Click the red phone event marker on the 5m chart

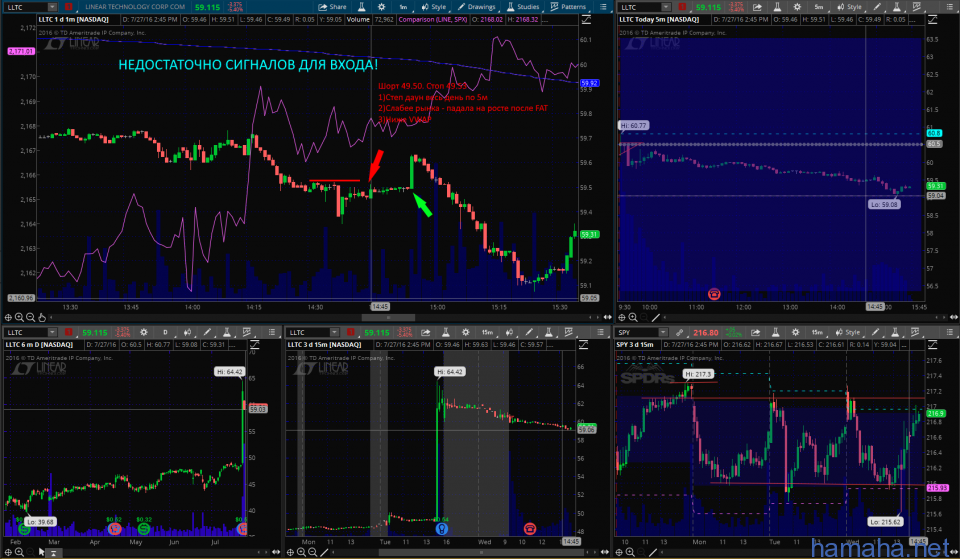[713, 294]
